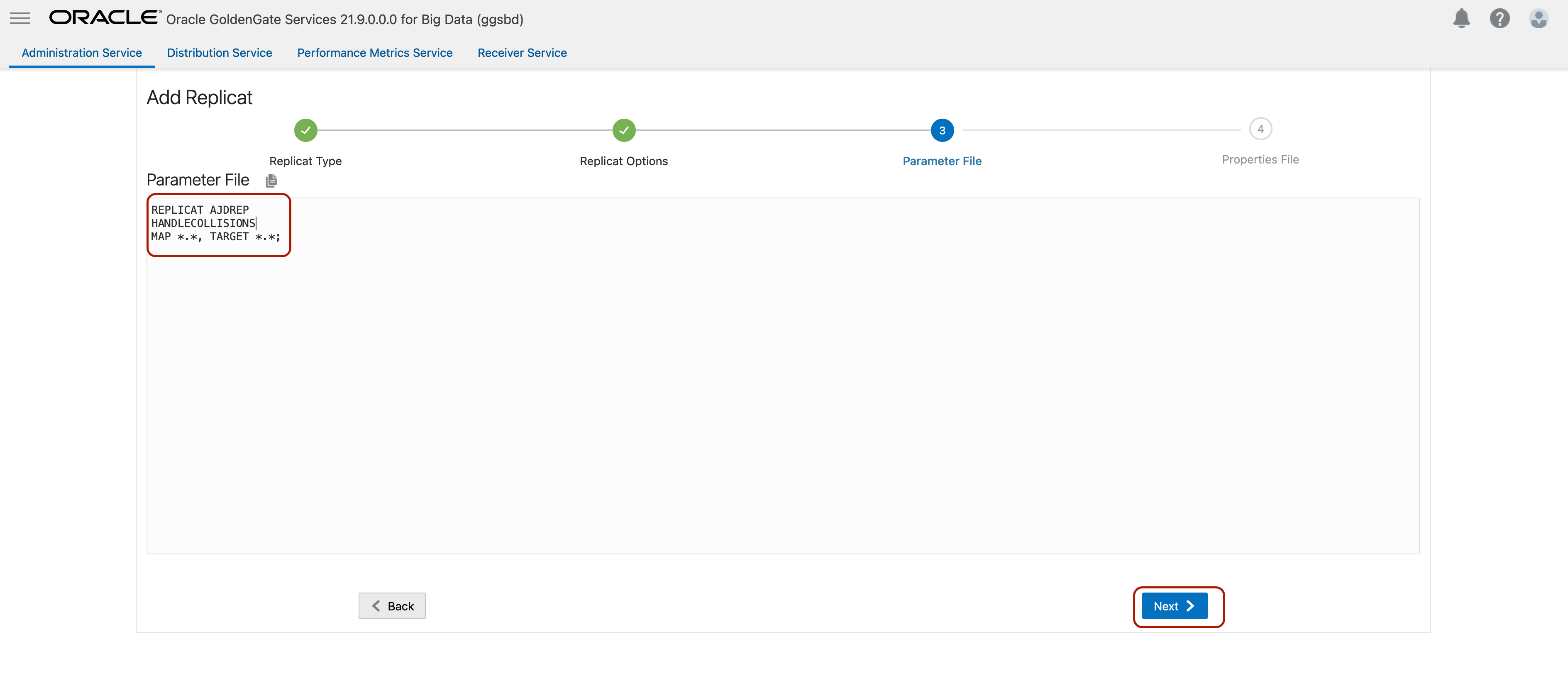
Task: Open the user account avatar menu
Action: pos(1538,19)
